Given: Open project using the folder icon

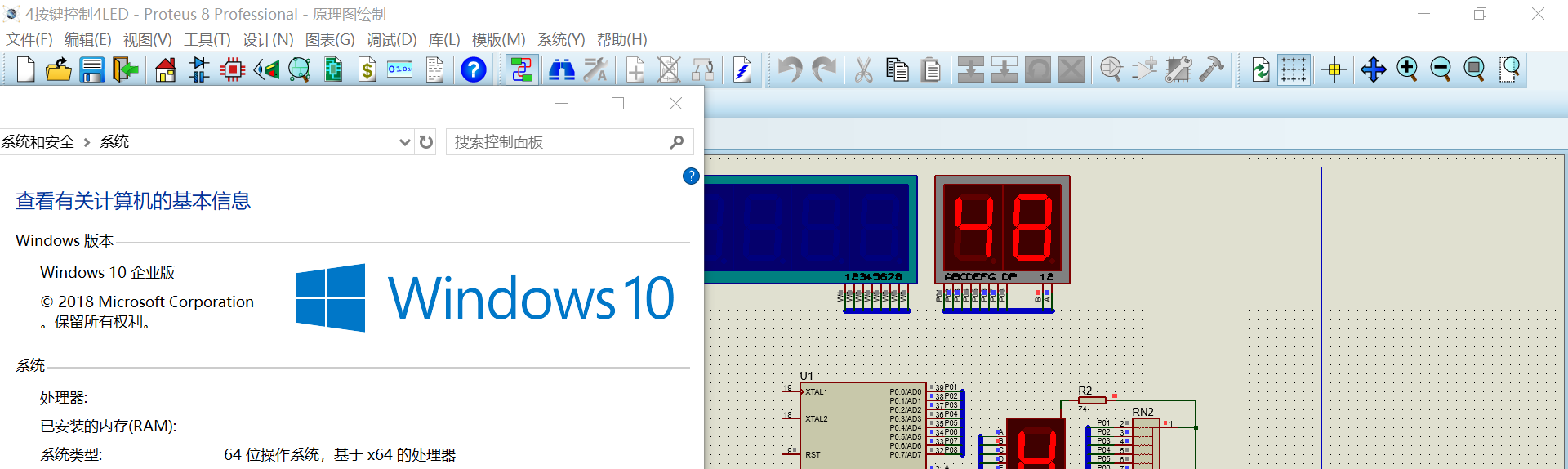Looking at the screenshot, I should [59, 70].
